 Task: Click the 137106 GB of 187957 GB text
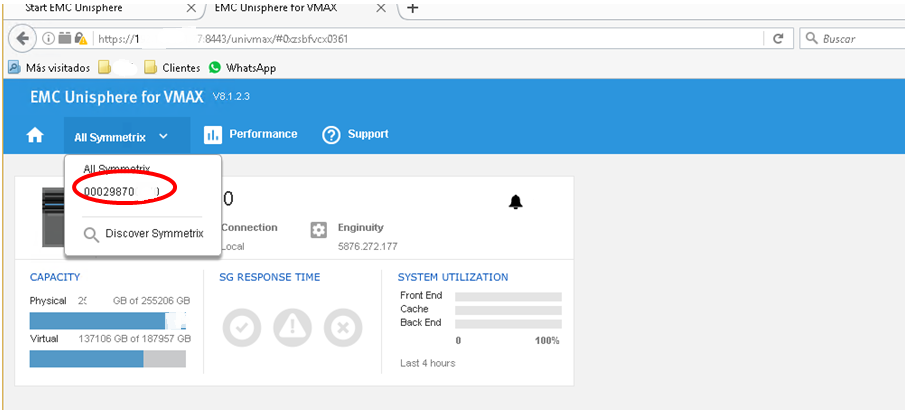tap(134, 339)
